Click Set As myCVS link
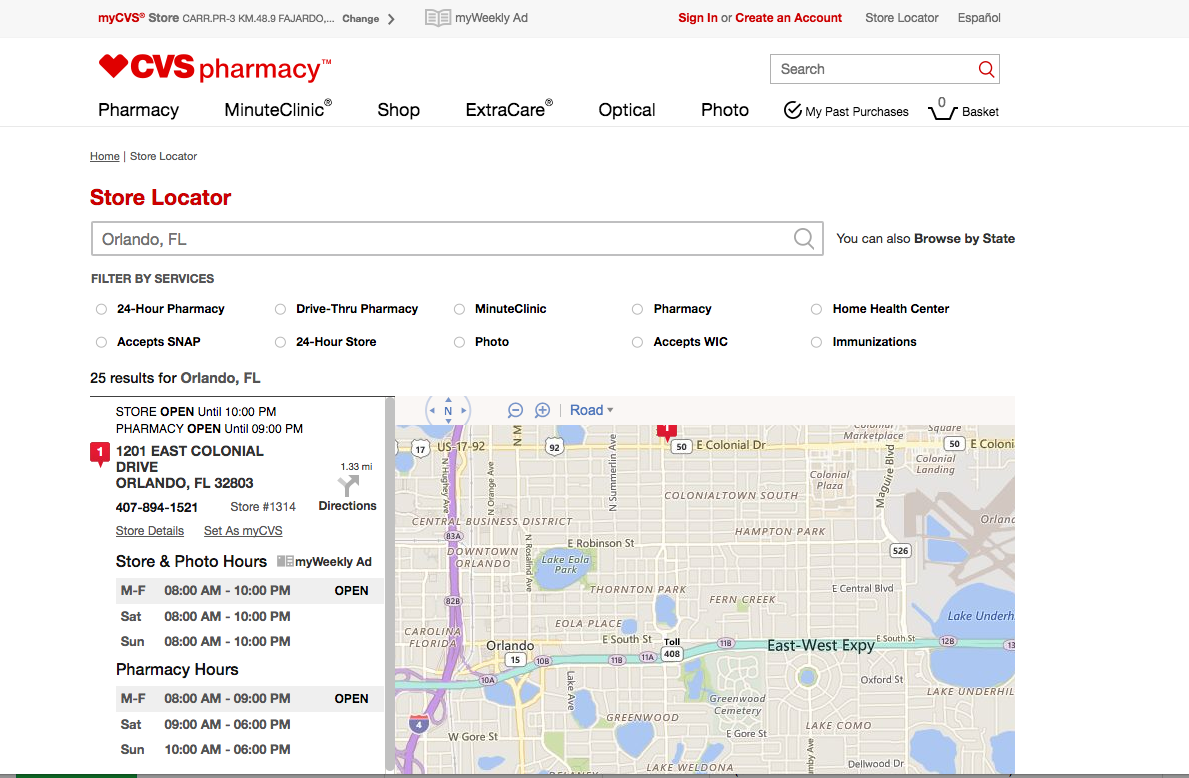 pyautogui.click(x=243, y=531)
